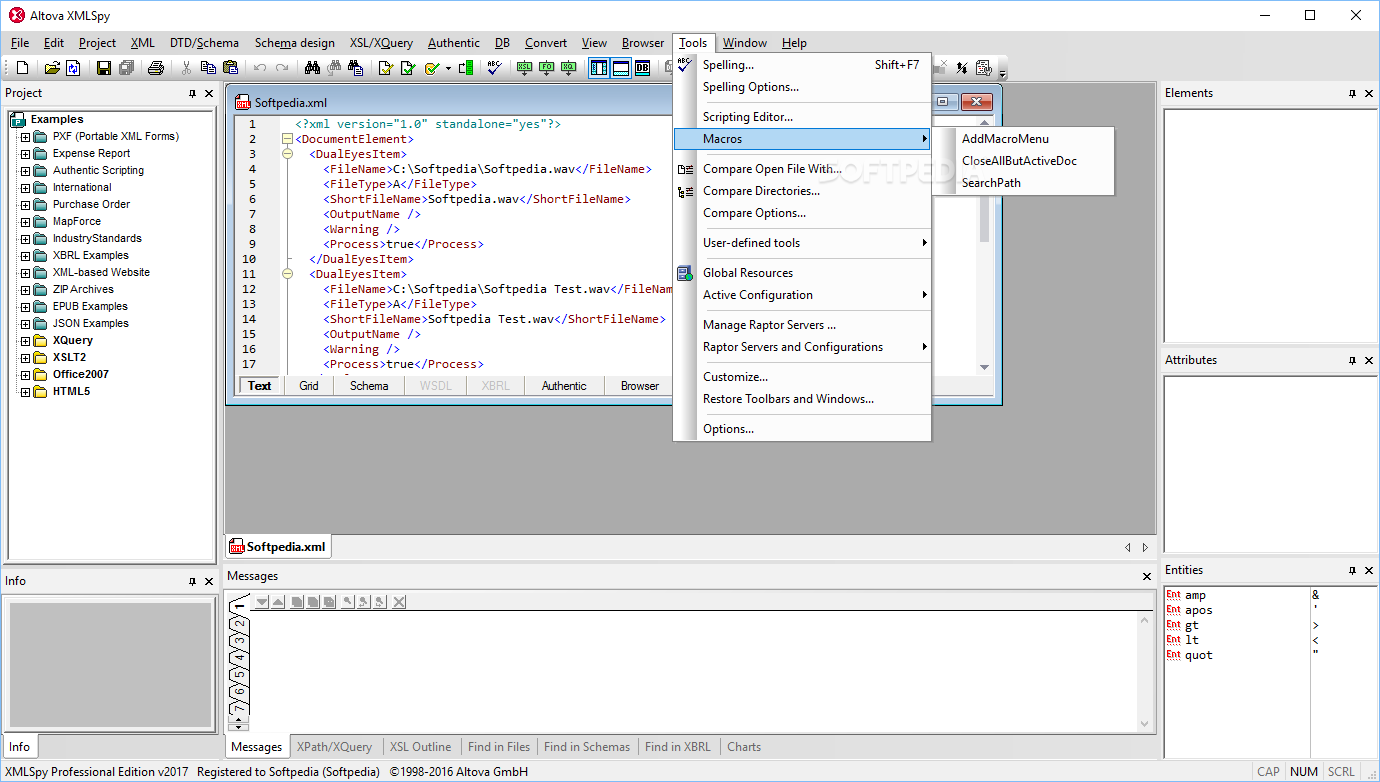Click the New document toolbar icon
The width and height of the screenshot is (1380, 782).
(22, 68)
